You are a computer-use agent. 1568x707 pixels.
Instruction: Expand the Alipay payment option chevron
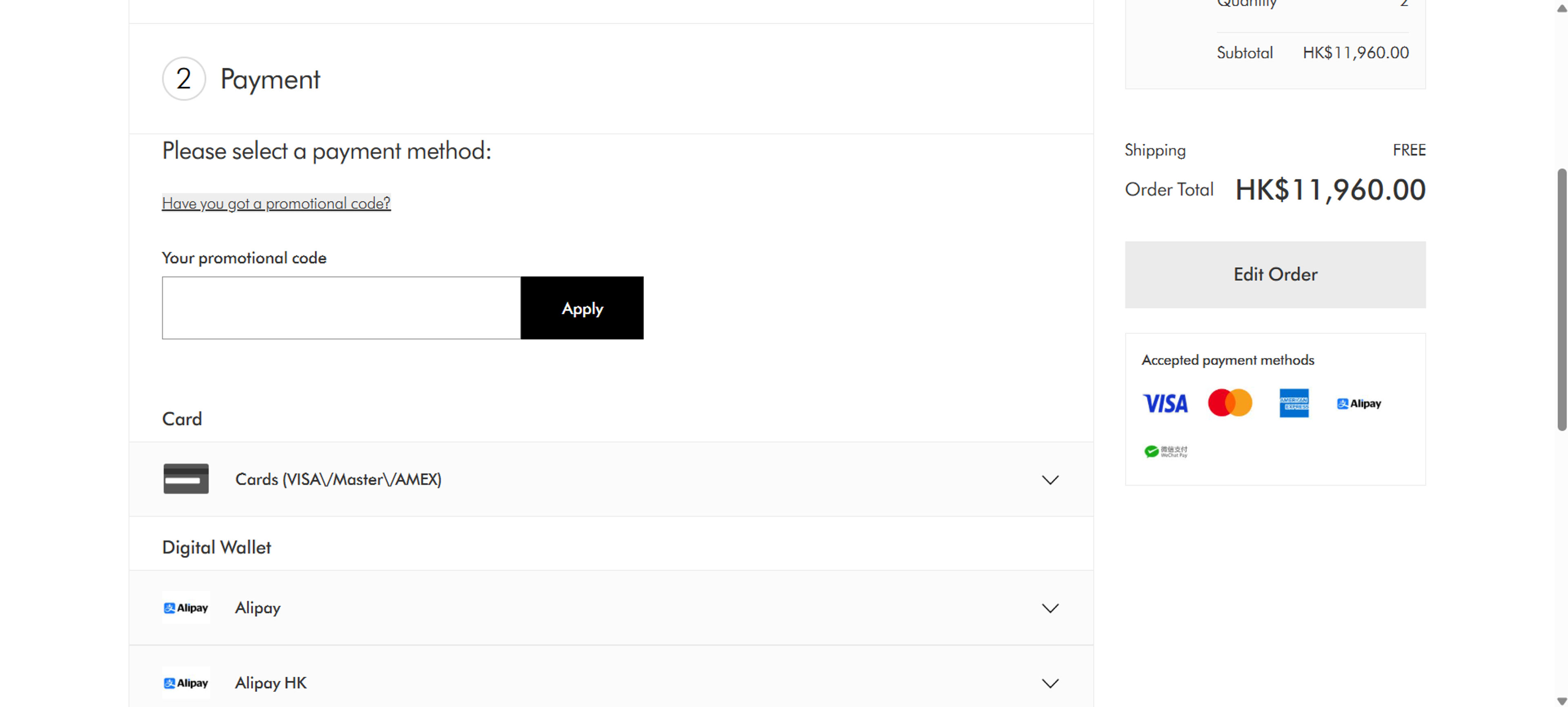[1050, 608]
